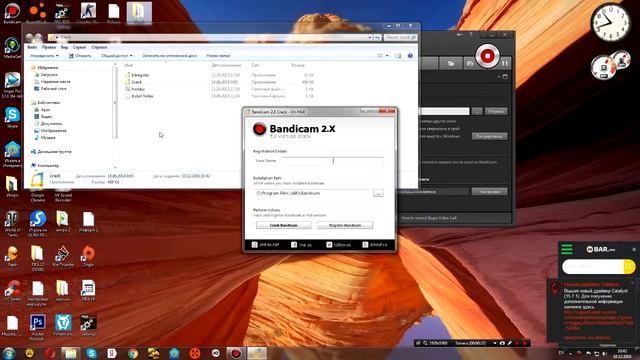
Task: Click 'How to record Skype Video Call' link
Action: coord(429,218)
